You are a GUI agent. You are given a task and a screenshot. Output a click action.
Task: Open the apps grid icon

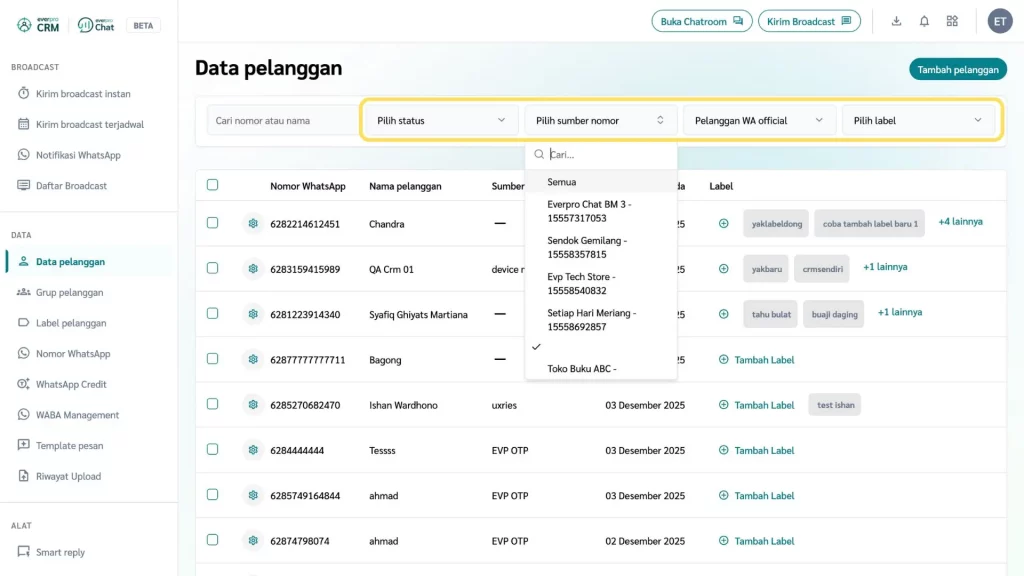pos(952,21)
